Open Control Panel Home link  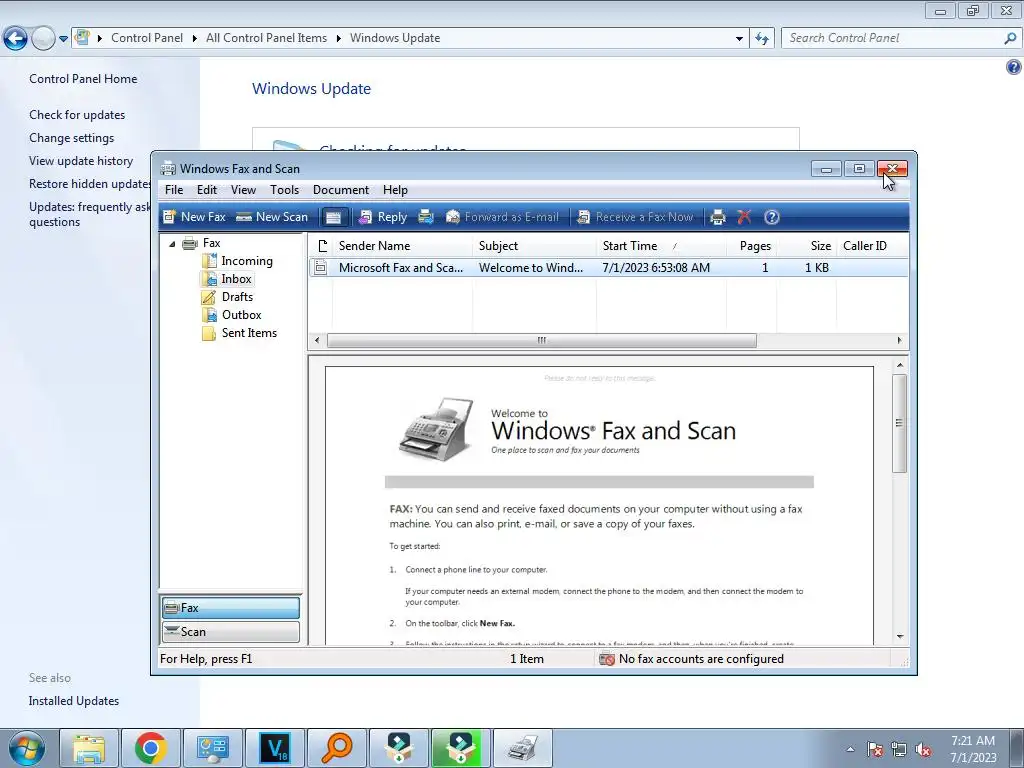(83, 79)
